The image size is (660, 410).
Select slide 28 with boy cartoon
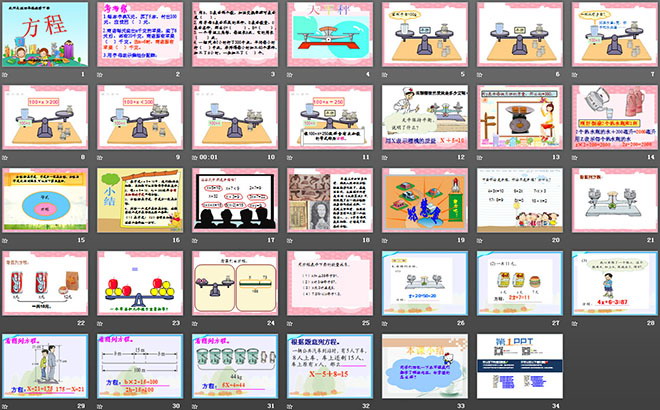[615, 283]
